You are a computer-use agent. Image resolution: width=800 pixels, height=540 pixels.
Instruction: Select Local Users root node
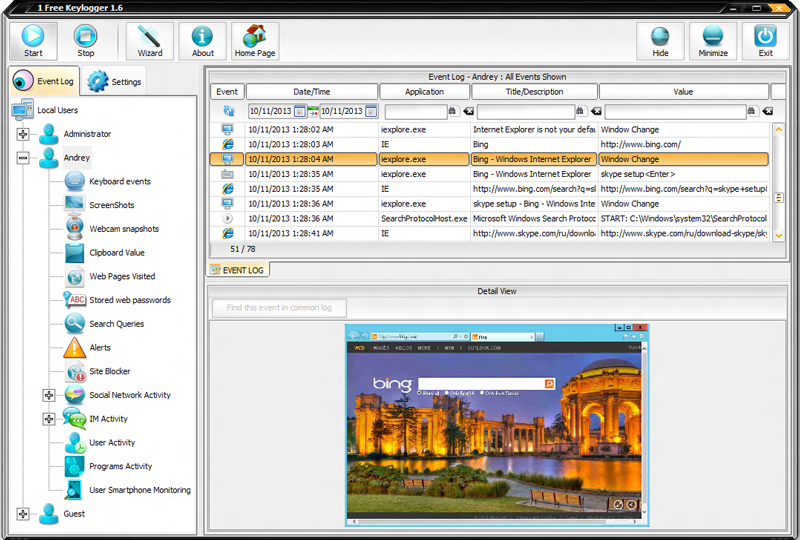(x=57, y=110)
